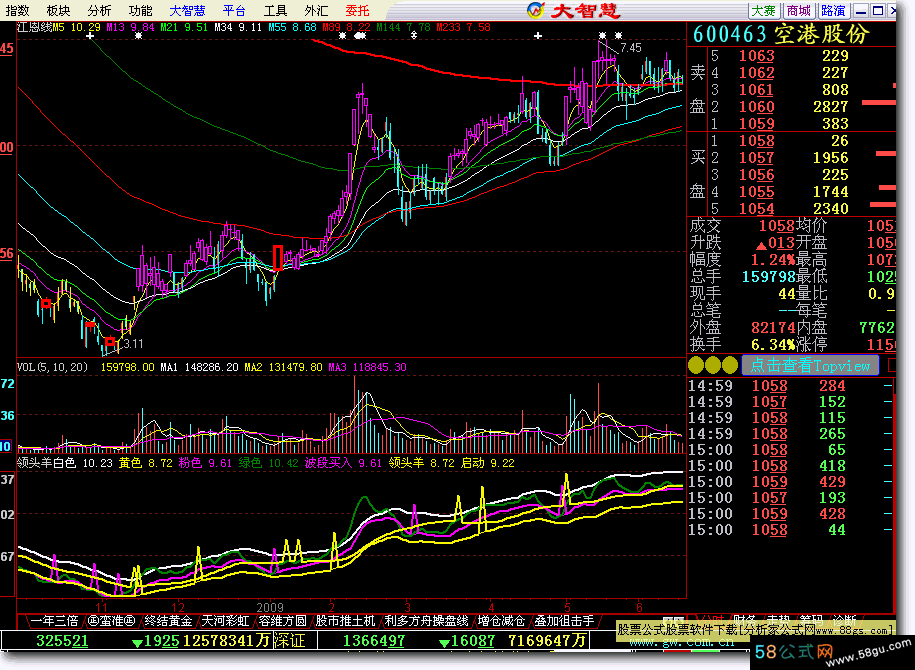Click the leftmost red square signal on chart

click(x=46, y=303)
